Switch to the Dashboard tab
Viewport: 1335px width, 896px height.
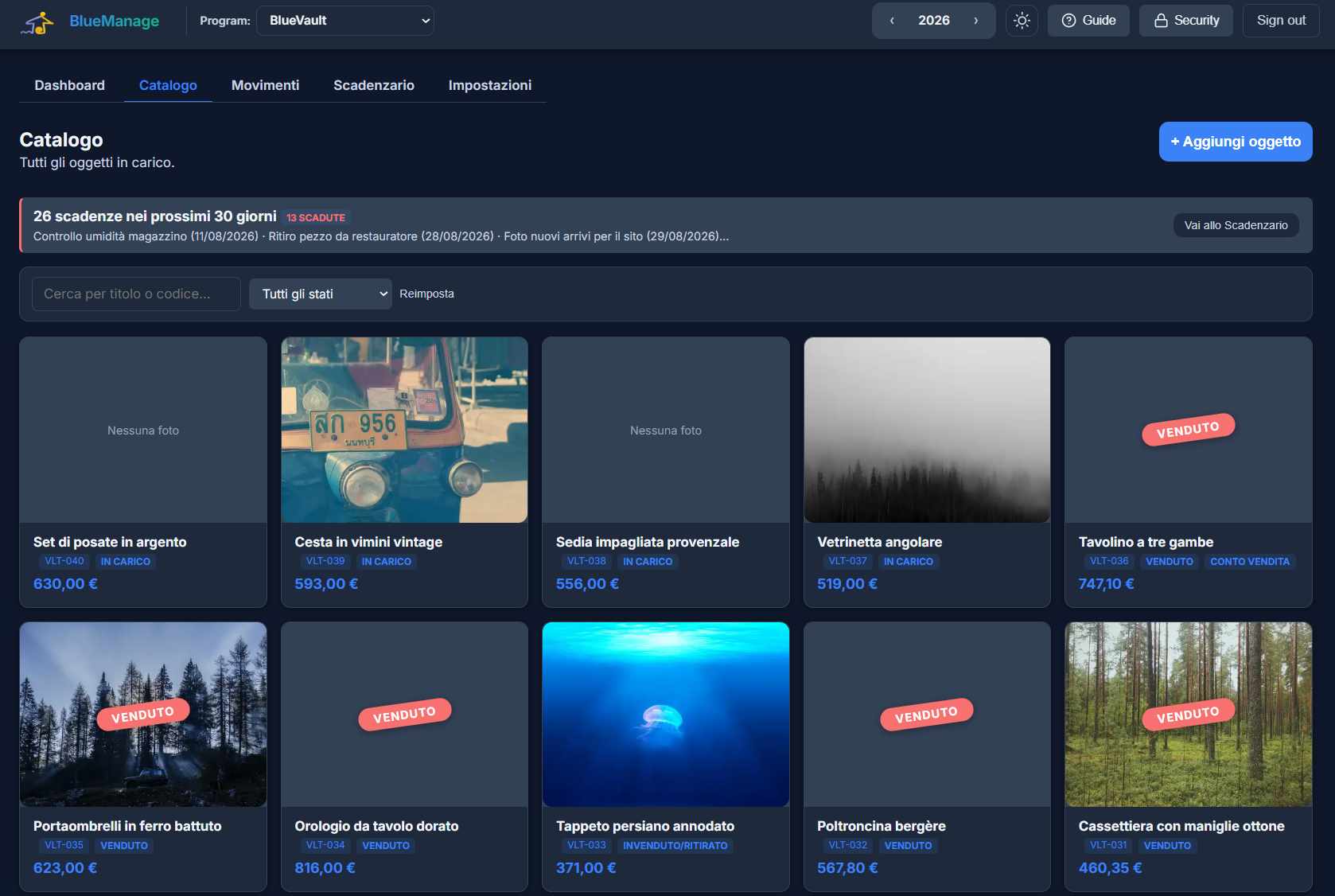pyautogui.click(x=70, y=85)
